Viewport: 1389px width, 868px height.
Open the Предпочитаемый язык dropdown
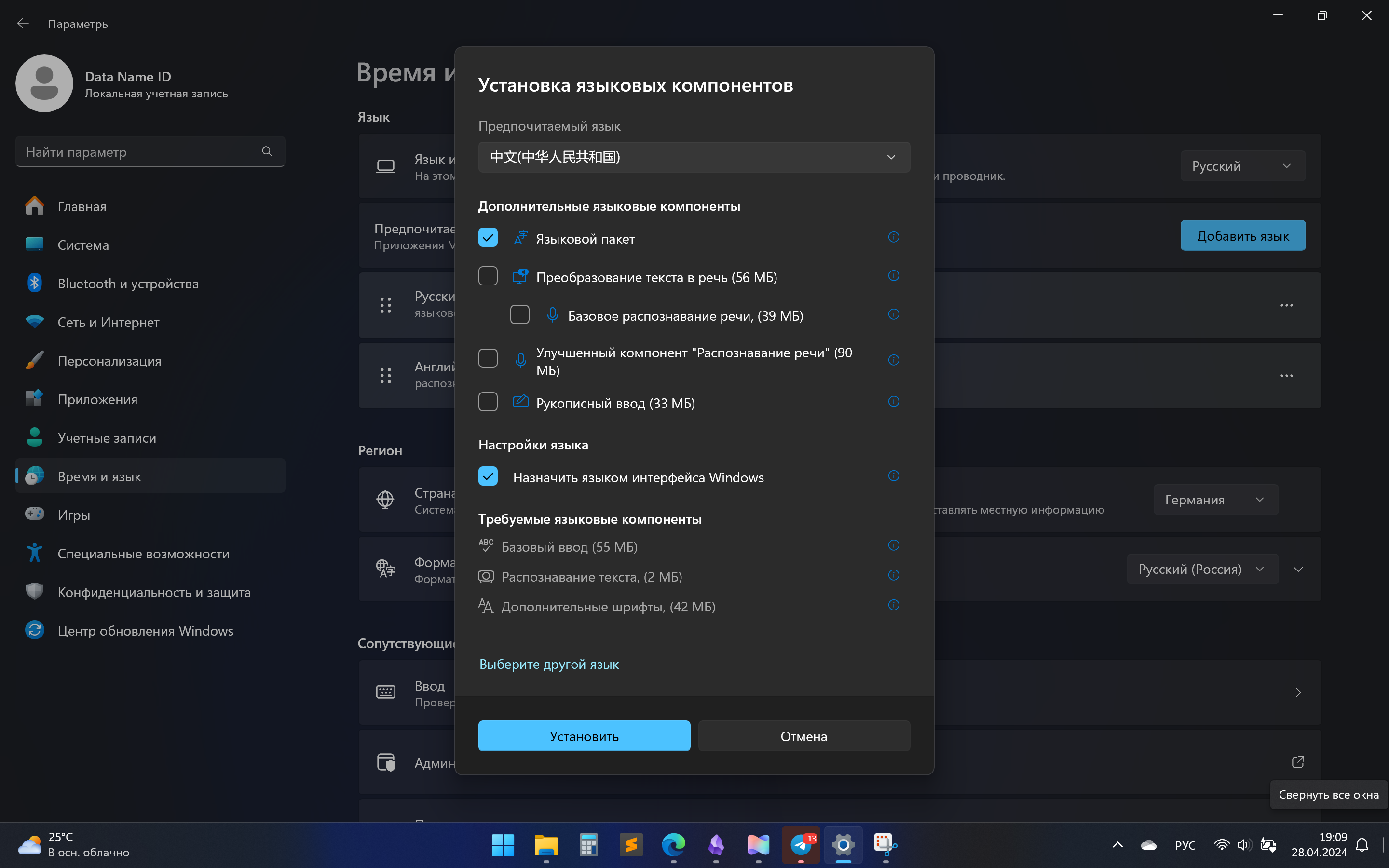(x=694, y=157)
